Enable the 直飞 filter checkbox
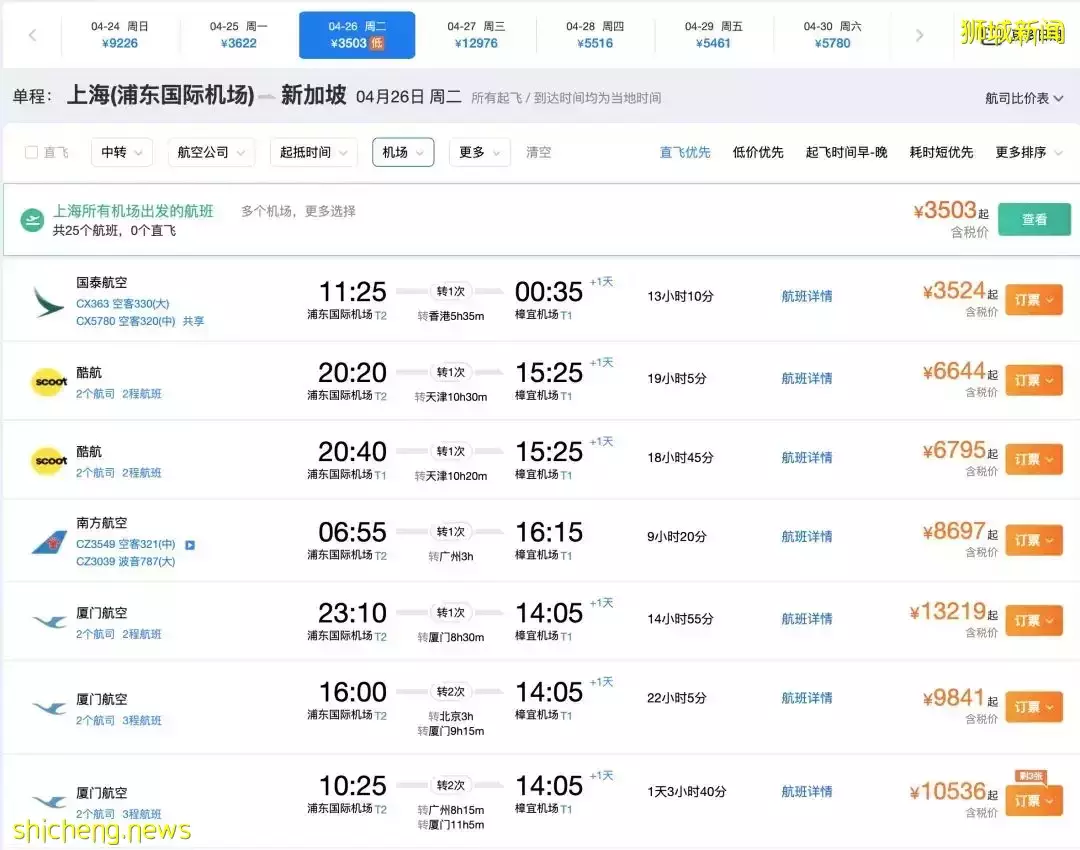 [x=30, y=153]
